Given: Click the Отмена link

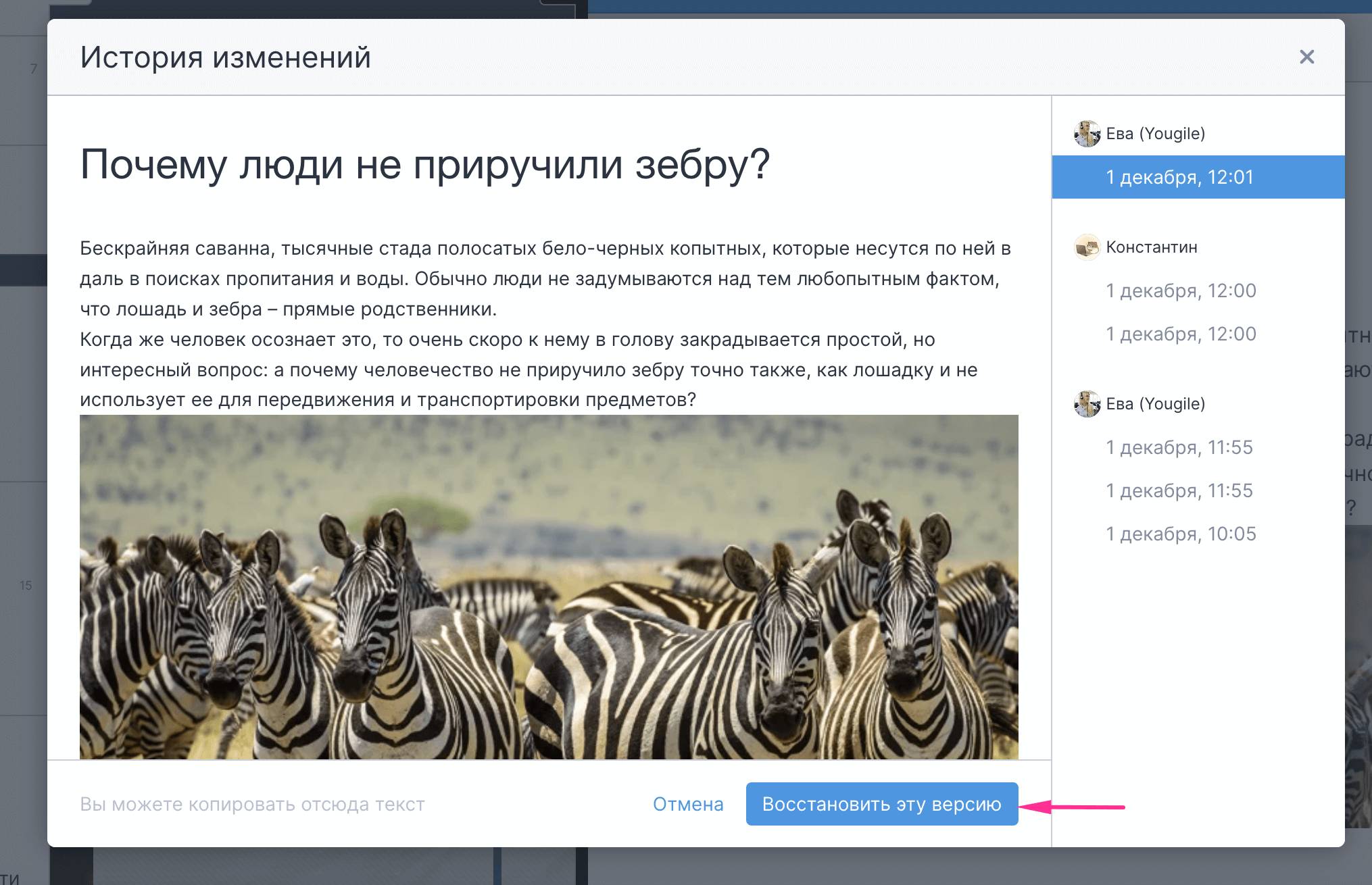Looking at the screenshot, I should (688, 804).
